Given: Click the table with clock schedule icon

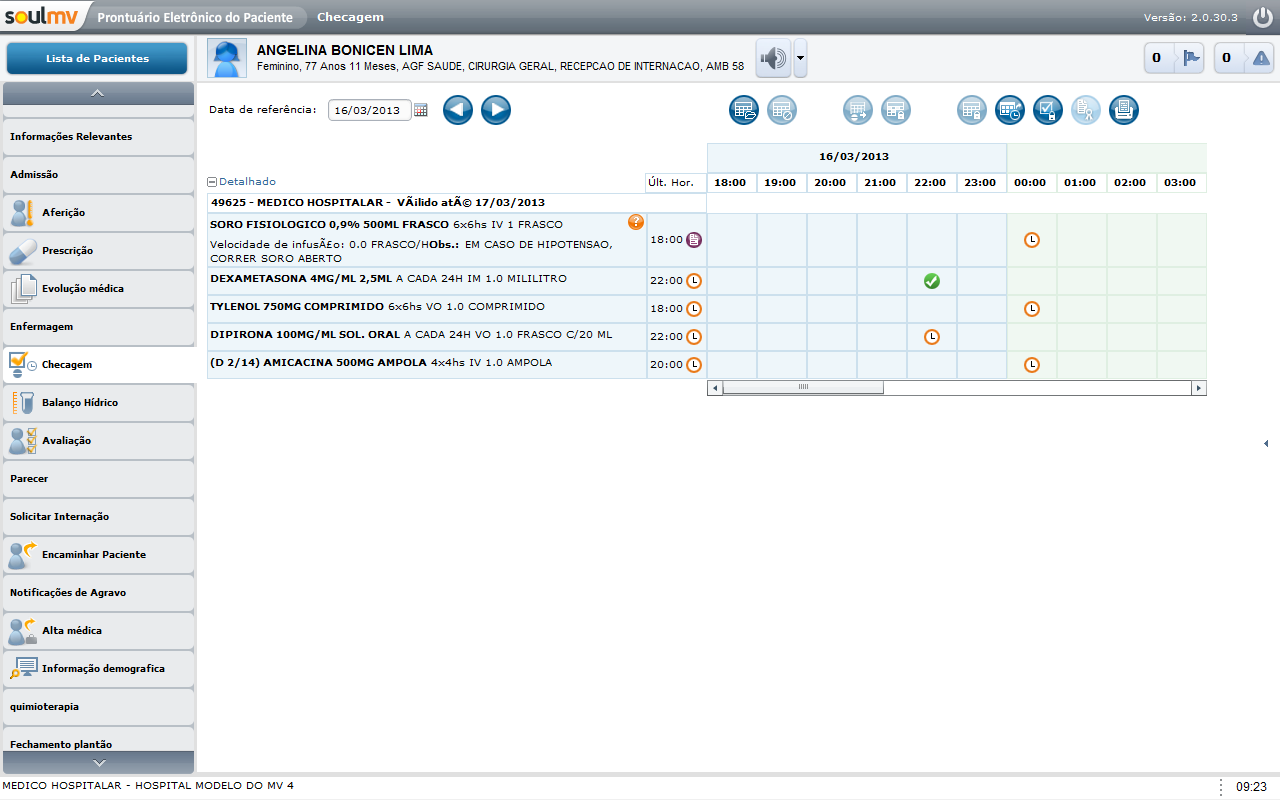Looking at the screenshot, I should pyautogui.click(x=1010, y=110).
